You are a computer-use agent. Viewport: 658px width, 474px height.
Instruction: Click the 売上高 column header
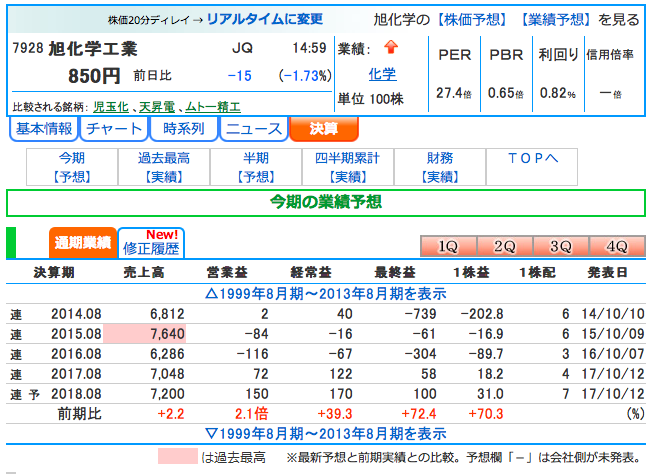pos(144,273)
